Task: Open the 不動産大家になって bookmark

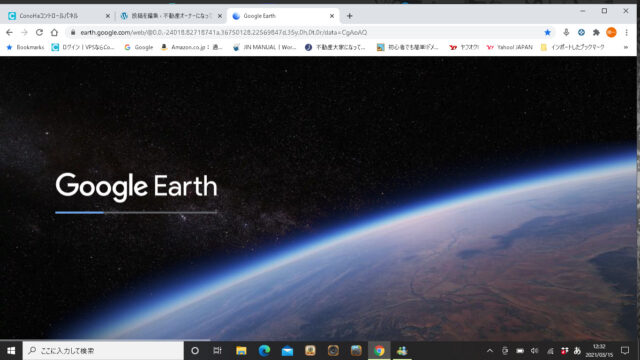Action: [335, 47]
